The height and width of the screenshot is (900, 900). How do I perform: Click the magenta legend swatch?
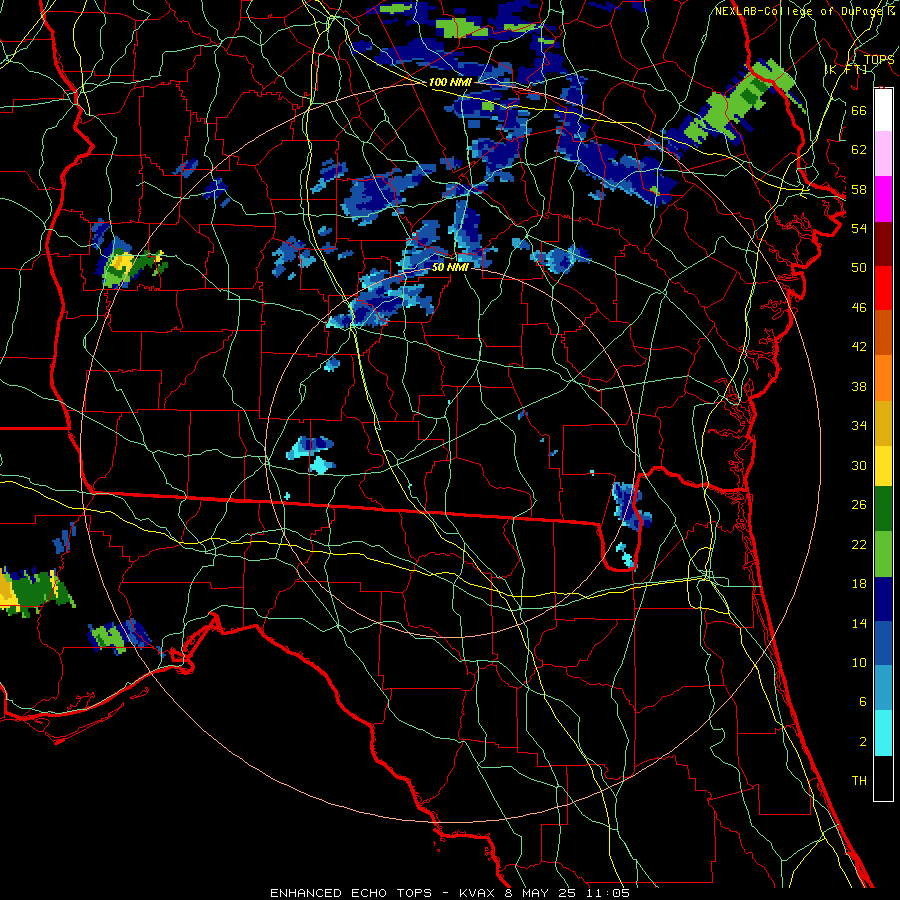(883, 199)
